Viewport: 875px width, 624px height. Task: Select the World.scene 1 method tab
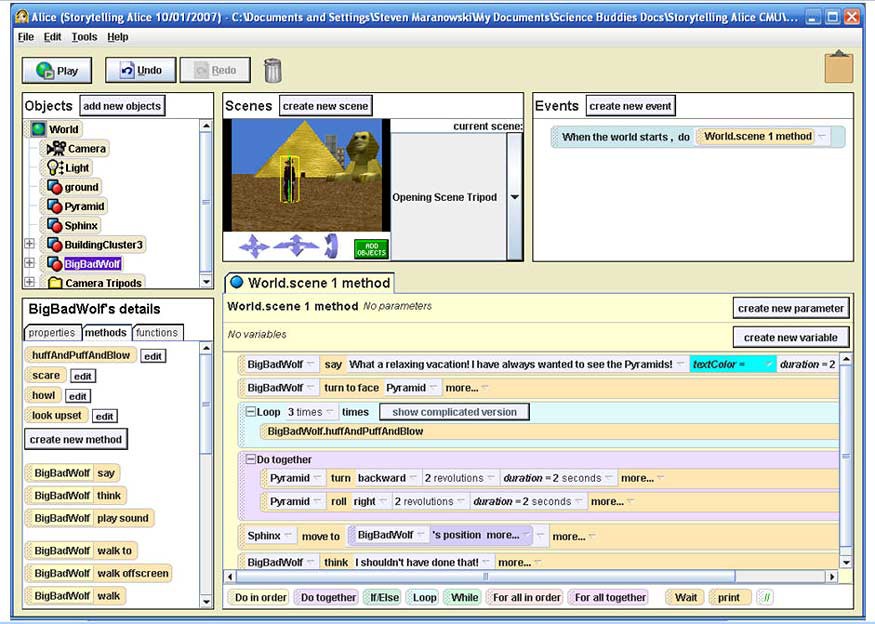(310, 283)
